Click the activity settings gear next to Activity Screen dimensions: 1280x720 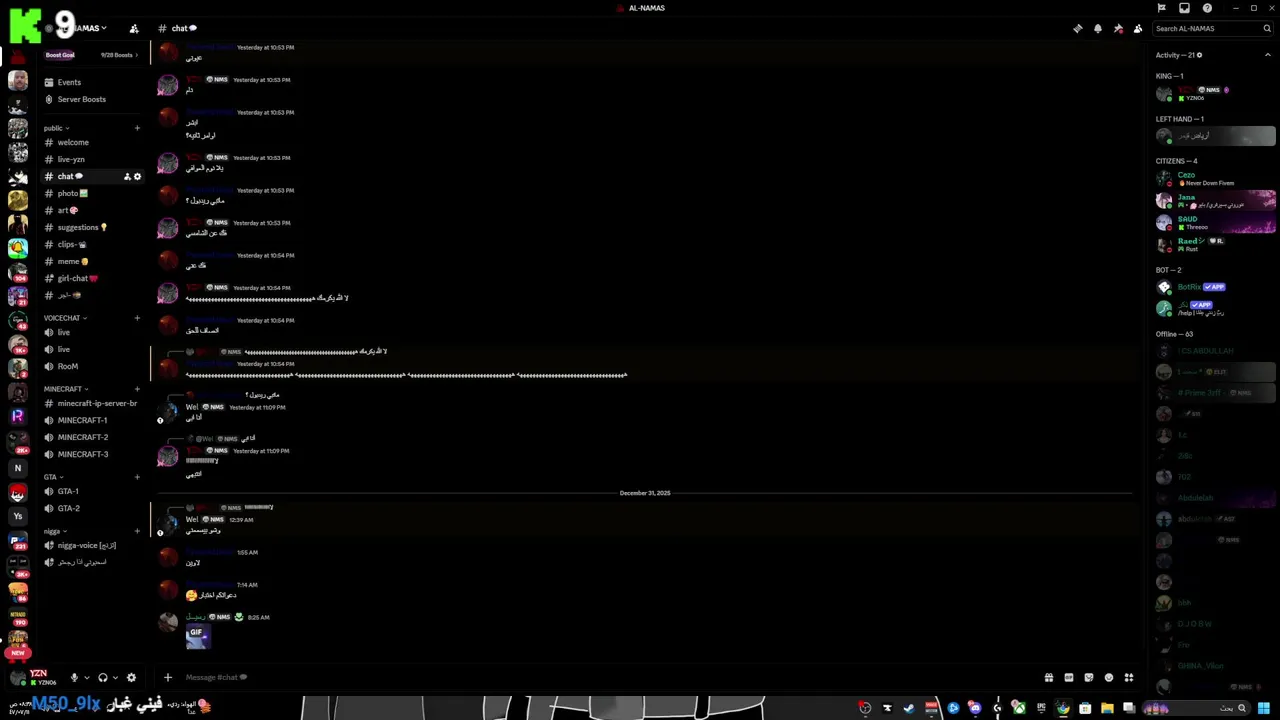pos(1199,55)
